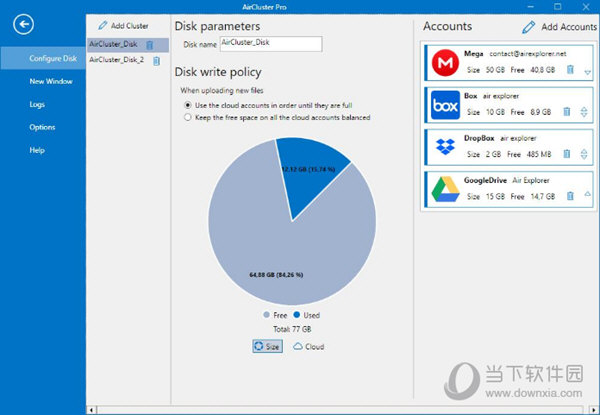The height and width of the screenshot is (415, 600).
Task: Click the Used blue pie chart slice
Action: [x=311, y=174]
